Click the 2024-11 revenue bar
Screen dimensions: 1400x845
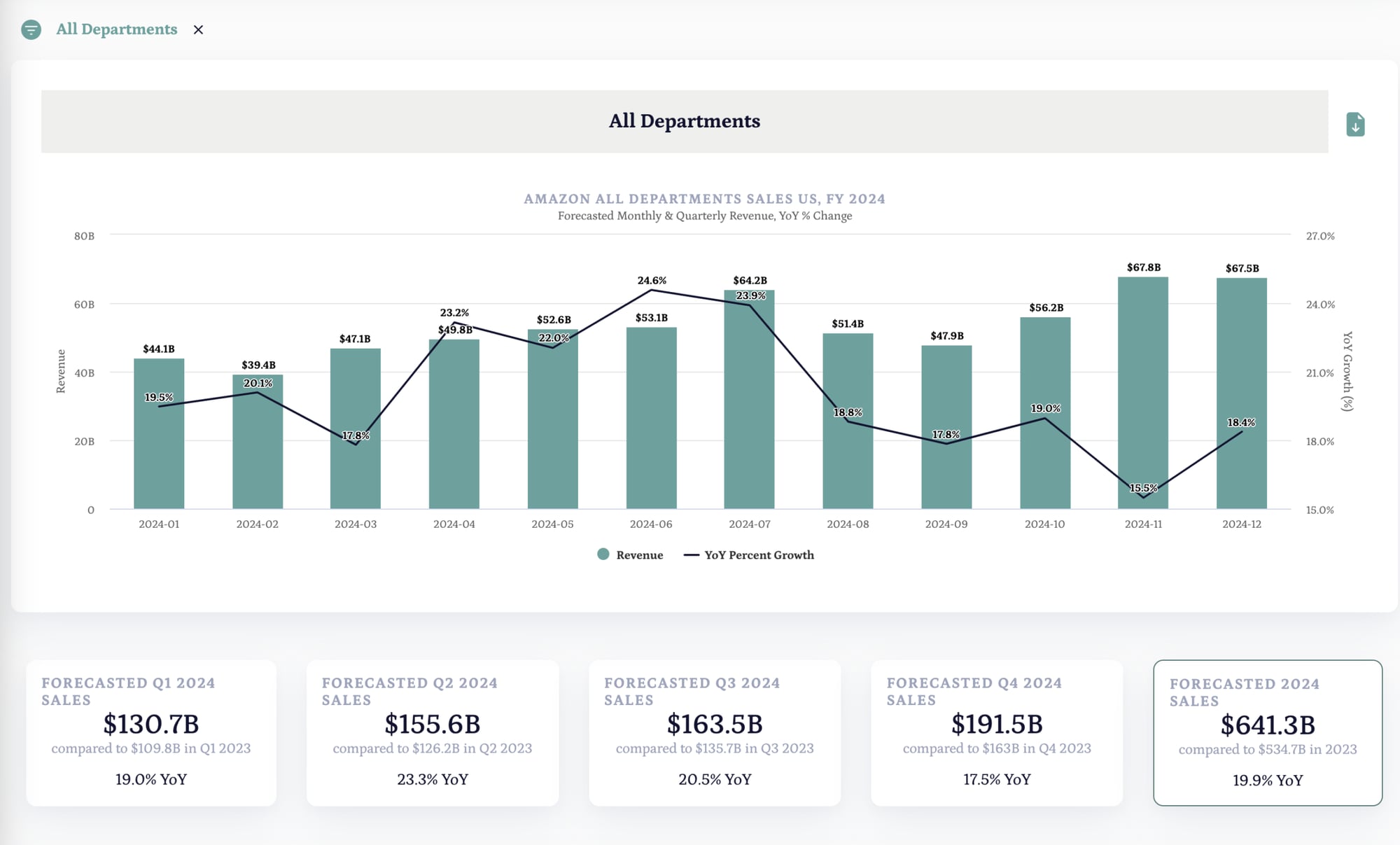pos(1143,393)
